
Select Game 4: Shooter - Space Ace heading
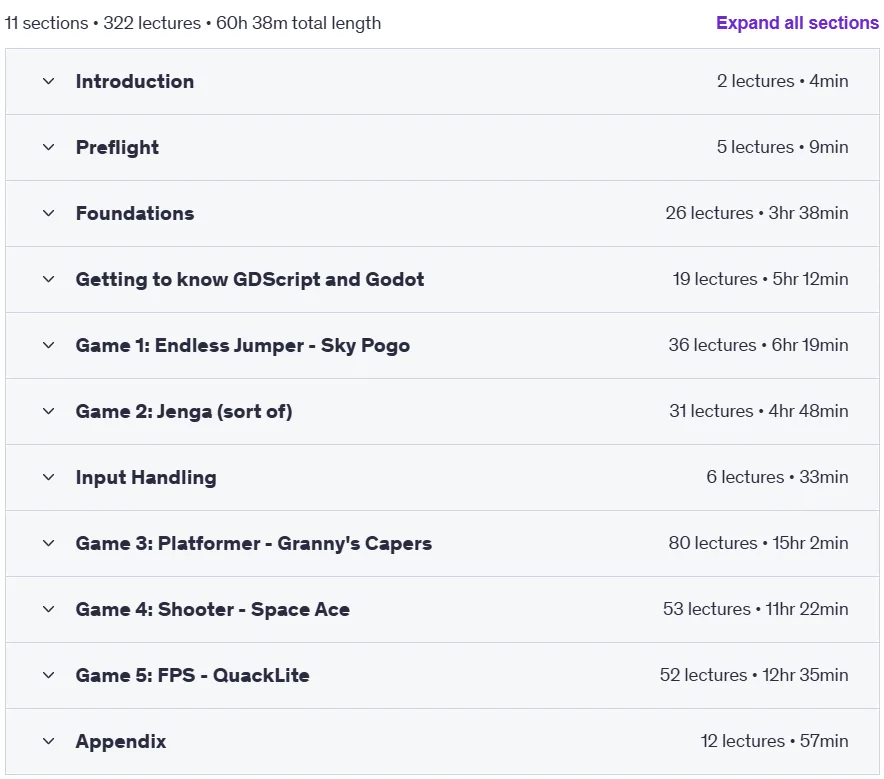pyautogui.click(x=213, y=609)
